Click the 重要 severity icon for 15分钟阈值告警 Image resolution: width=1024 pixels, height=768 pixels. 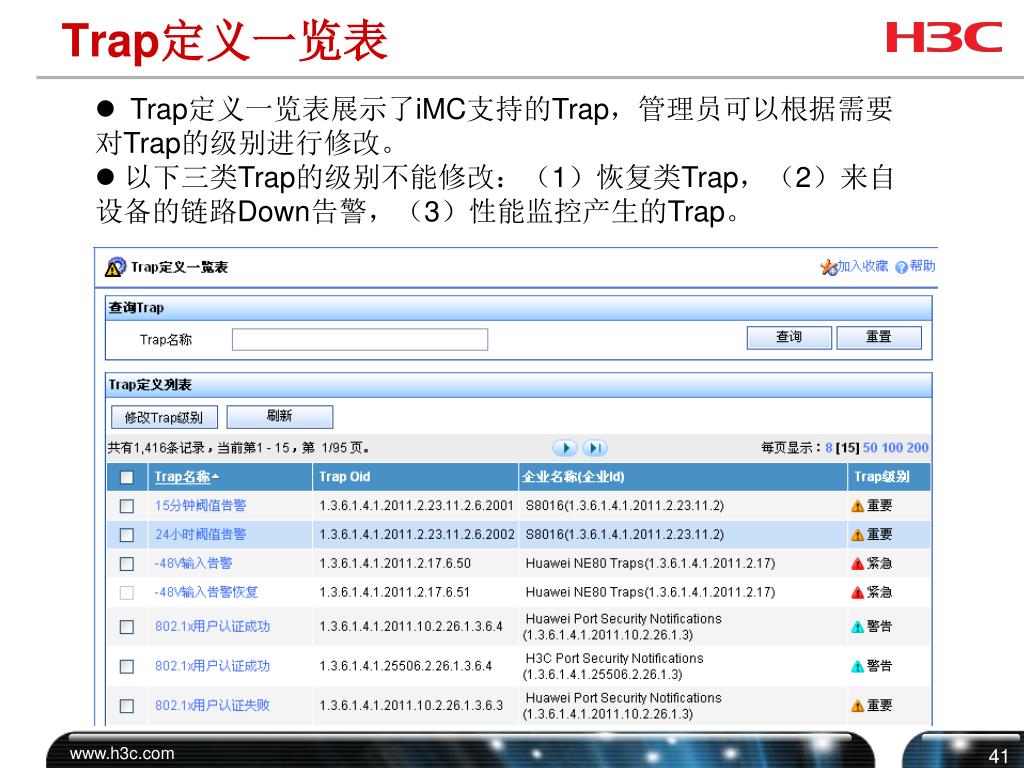[x=857, y=506]
